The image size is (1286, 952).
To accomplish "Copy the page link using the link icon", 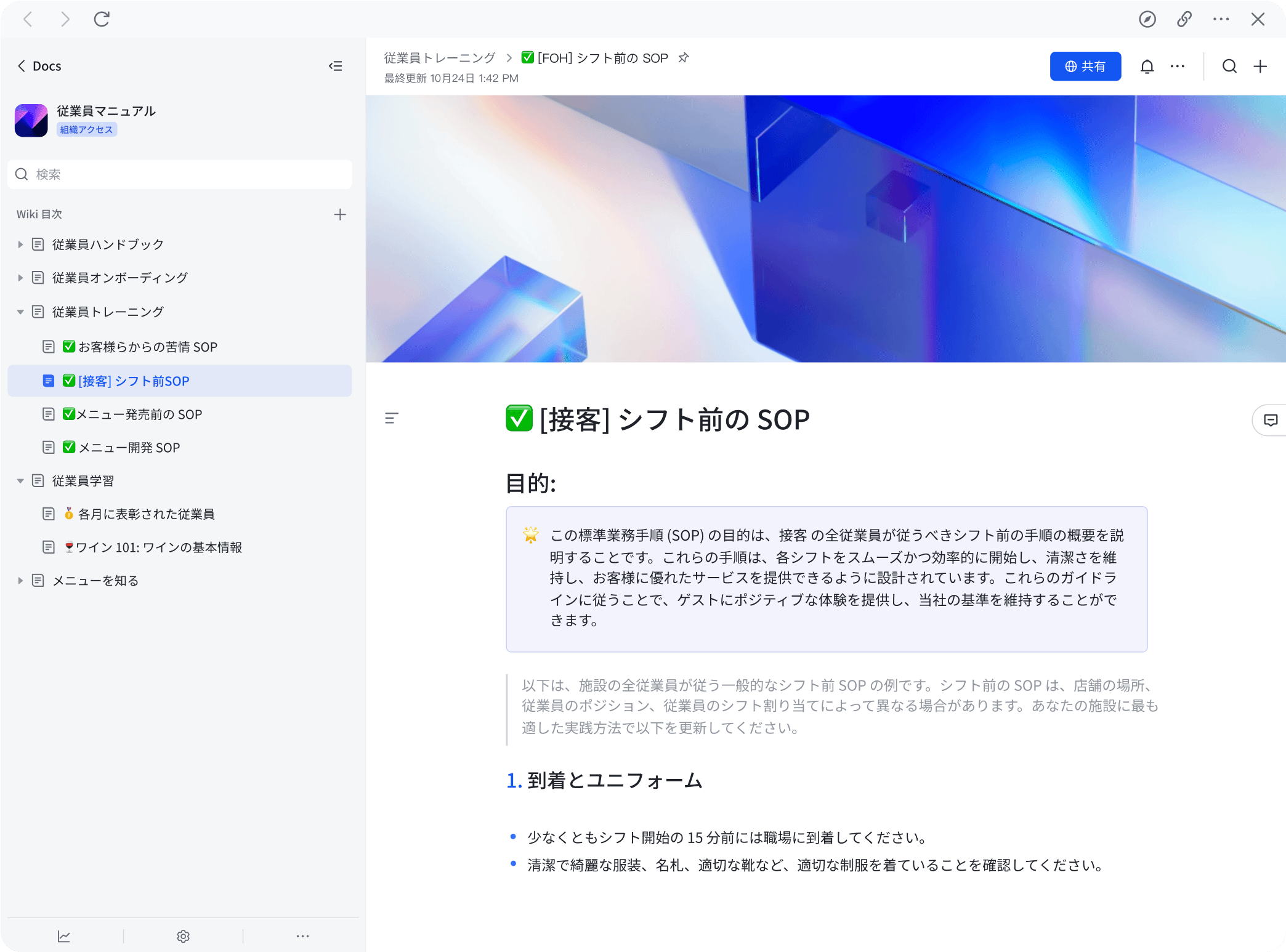I will tap(1184, 19).
